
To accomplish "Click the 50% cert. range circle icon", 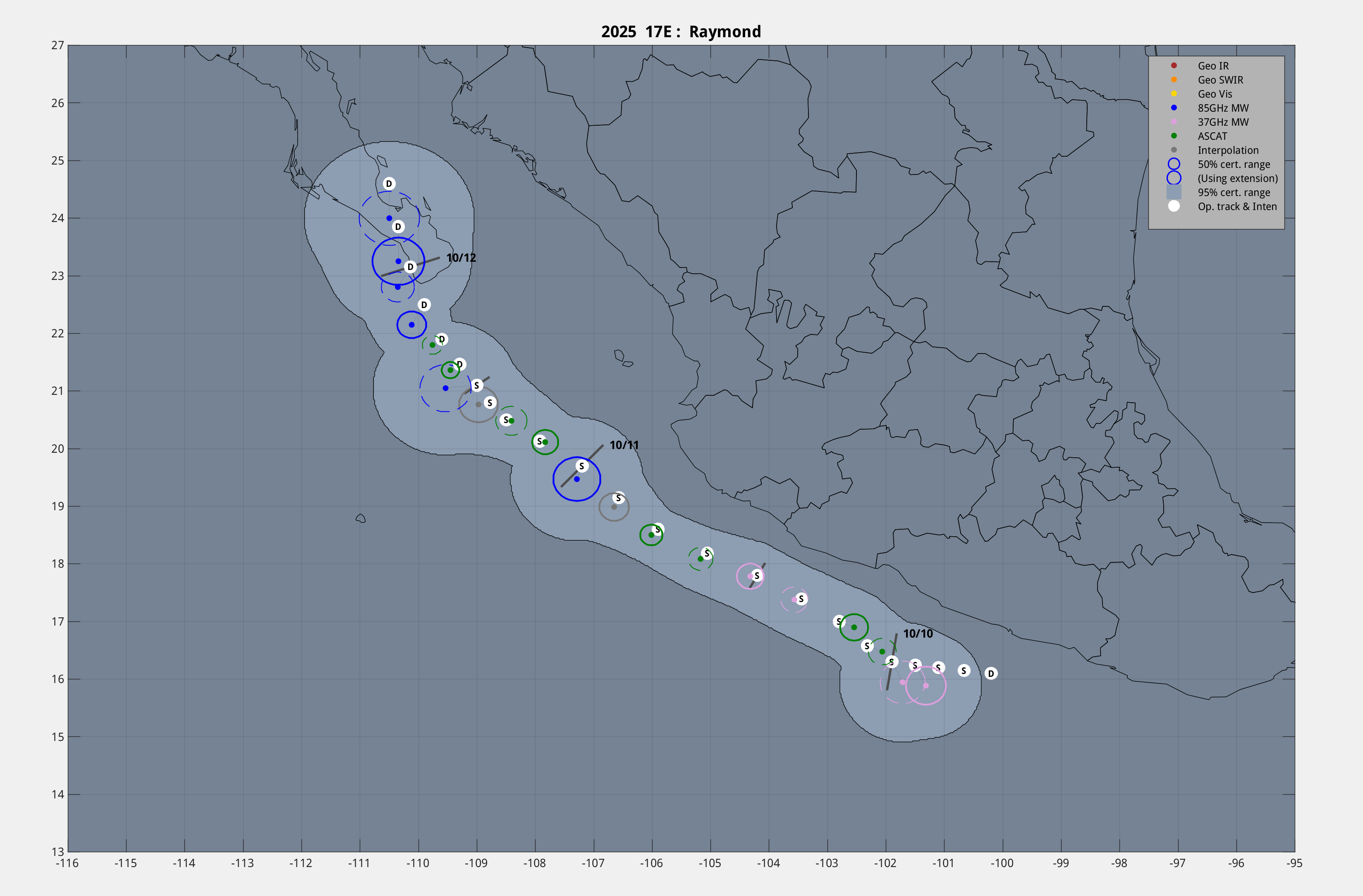I will (x=1174, y=164).
